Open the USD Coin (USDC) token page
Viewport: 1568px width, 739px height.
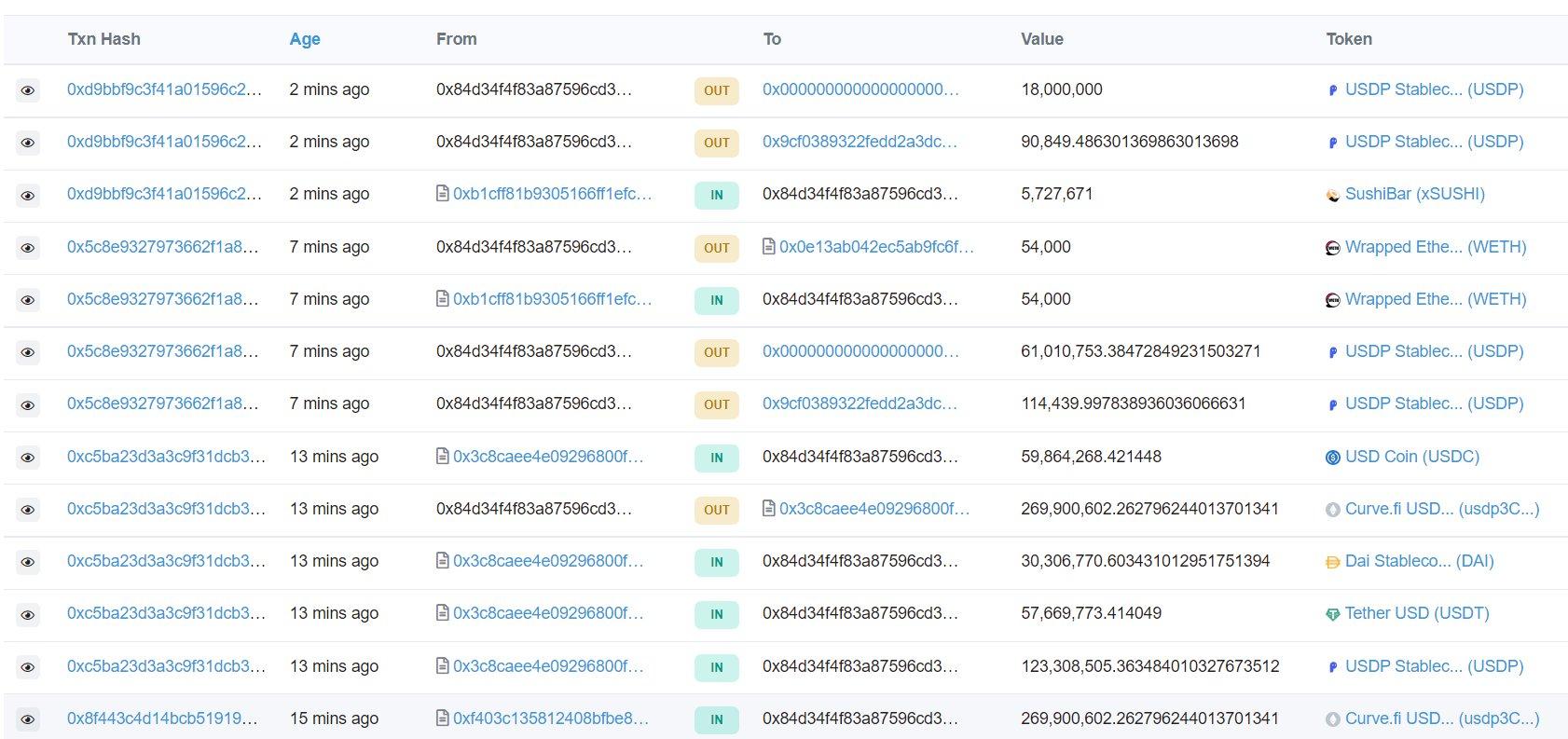coord(1411,457)
